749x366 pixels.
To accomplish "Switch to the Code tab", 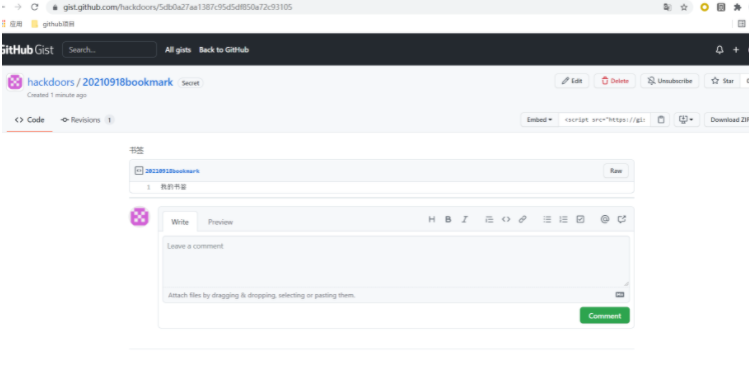I will 30,120.
